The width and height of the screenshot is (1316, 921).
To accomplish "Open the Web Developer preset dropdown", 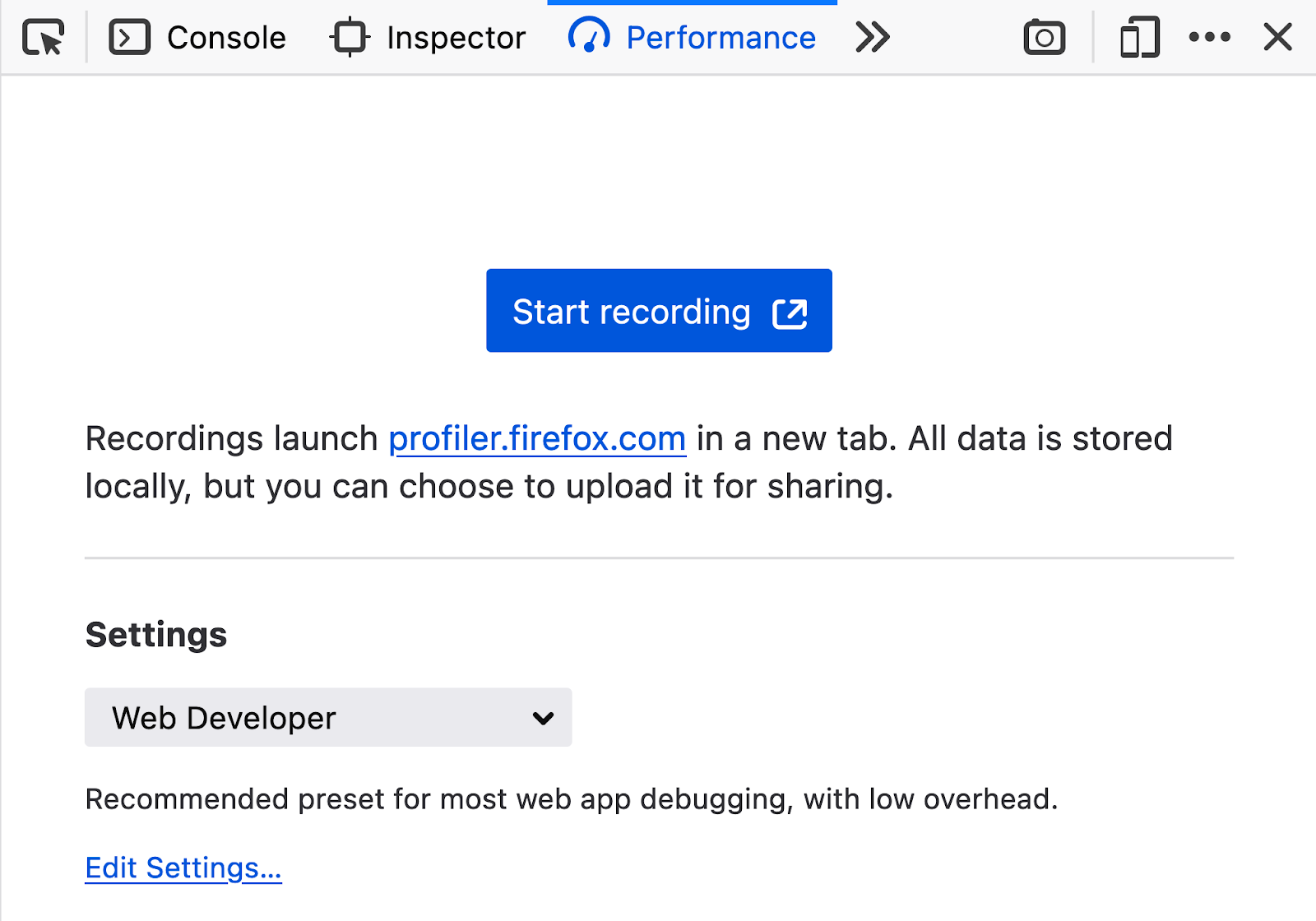I will (x=327, y=717).
